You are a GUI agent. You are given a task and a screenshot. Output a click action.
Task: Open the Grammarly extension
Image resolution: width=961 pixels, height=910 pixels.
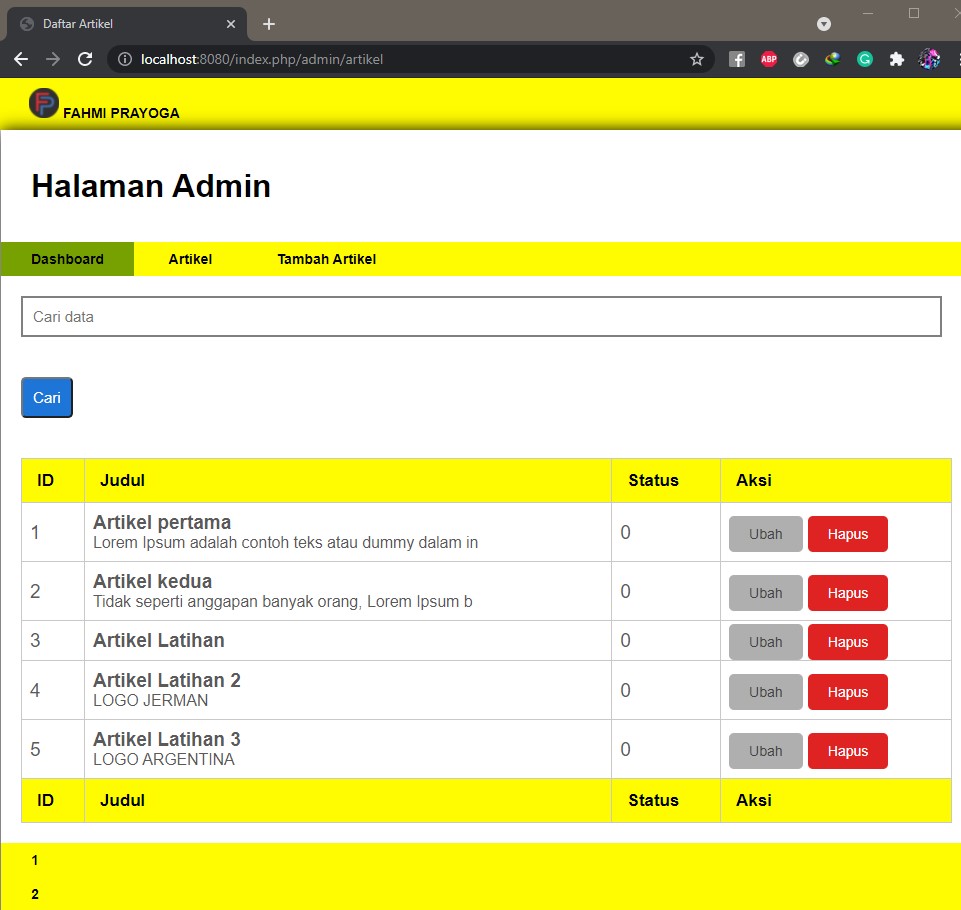tap(865, 59)
